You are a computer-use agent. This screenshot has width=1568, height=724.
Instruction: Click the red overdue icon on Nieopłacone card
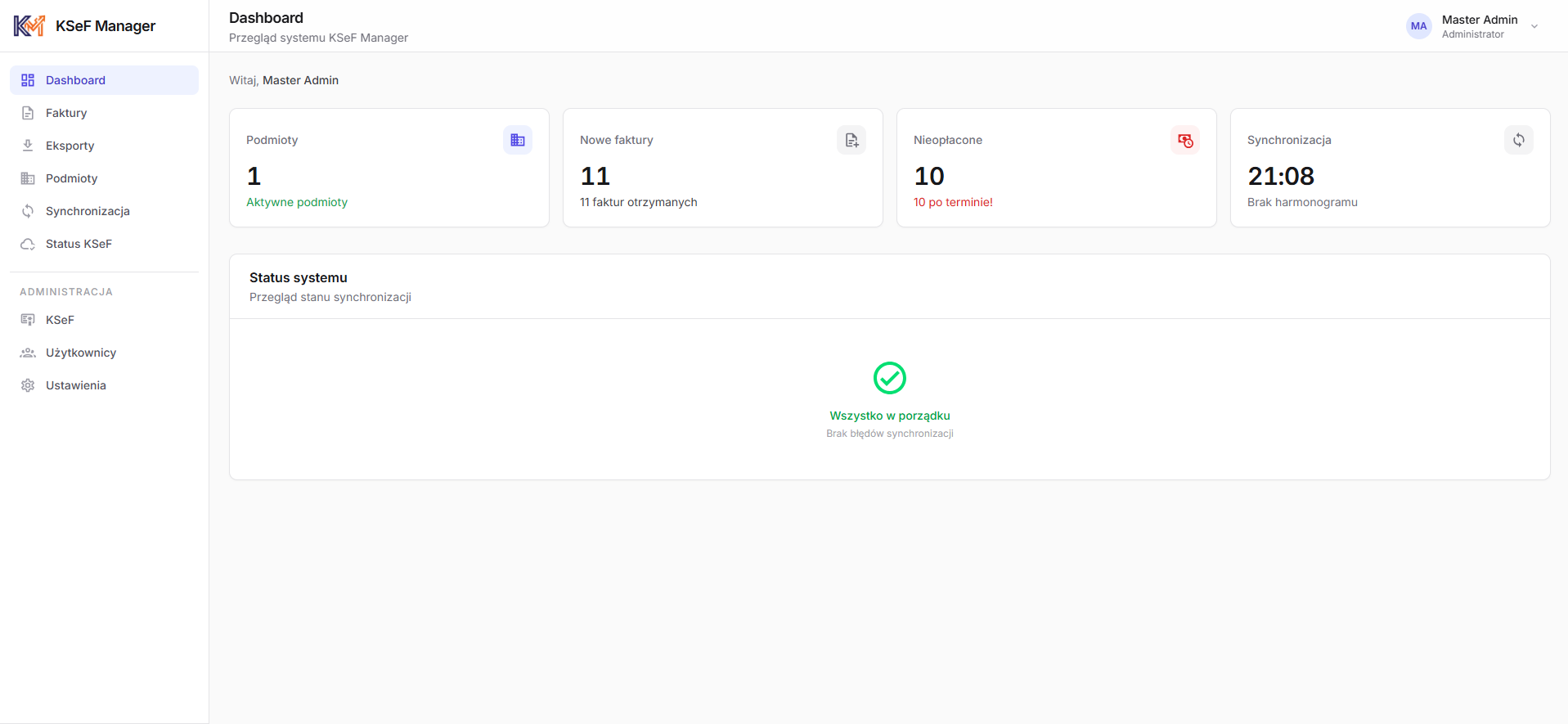tap(1185, 140)
